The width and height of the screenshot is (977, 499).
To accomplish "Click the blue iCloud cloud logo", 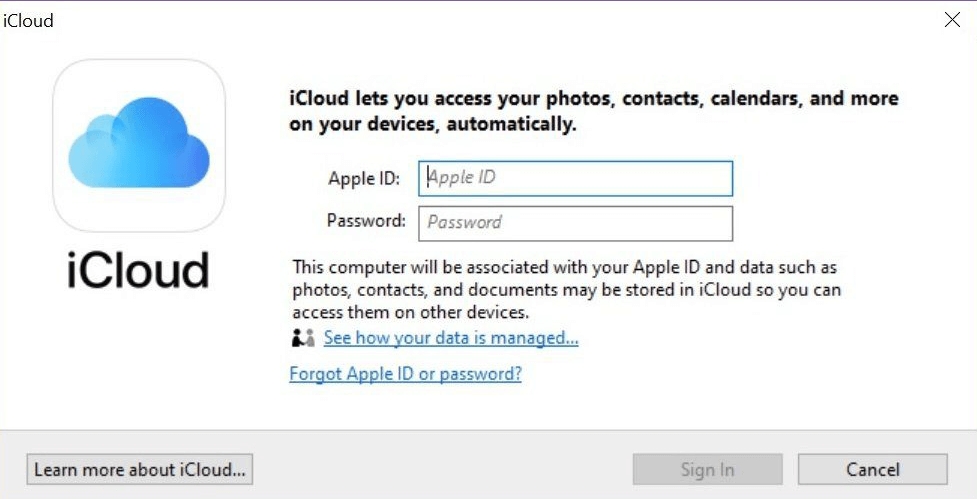I will pyautogui.click(x=139, y=145).
